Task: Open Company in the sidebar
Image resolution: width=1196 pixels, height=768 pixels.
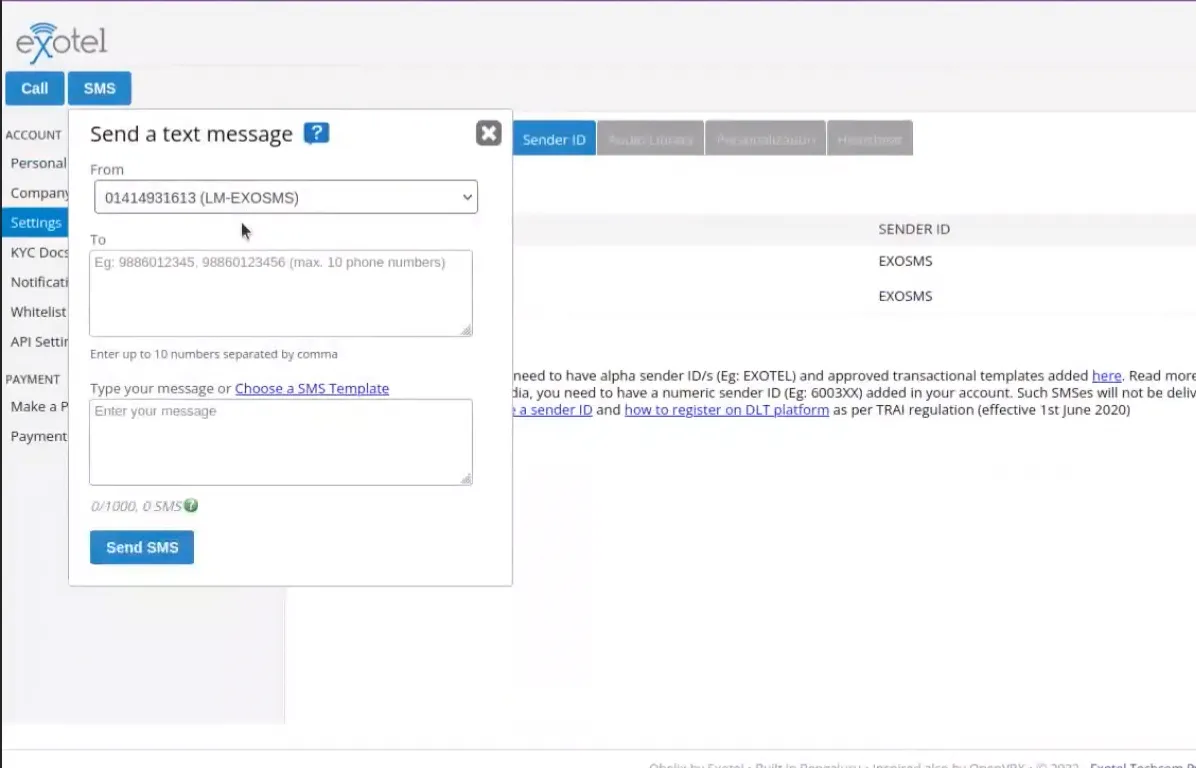Action: pyautogui.click(x=39, y=193)
